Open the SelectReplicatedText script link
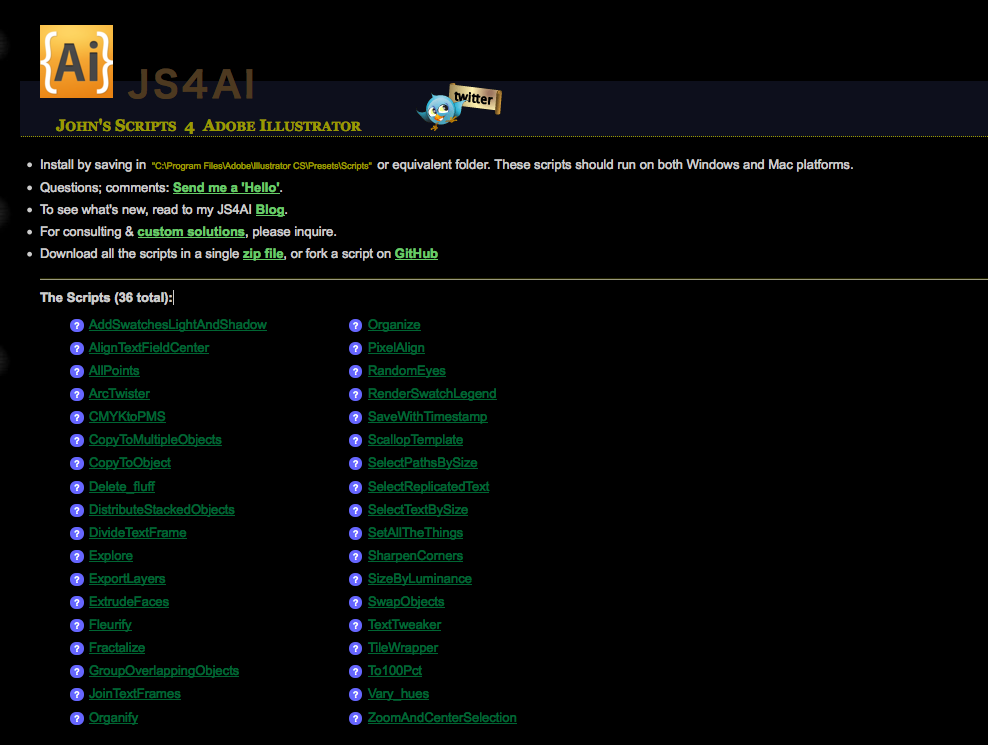 pyautogui.click(x=428, y=487)
